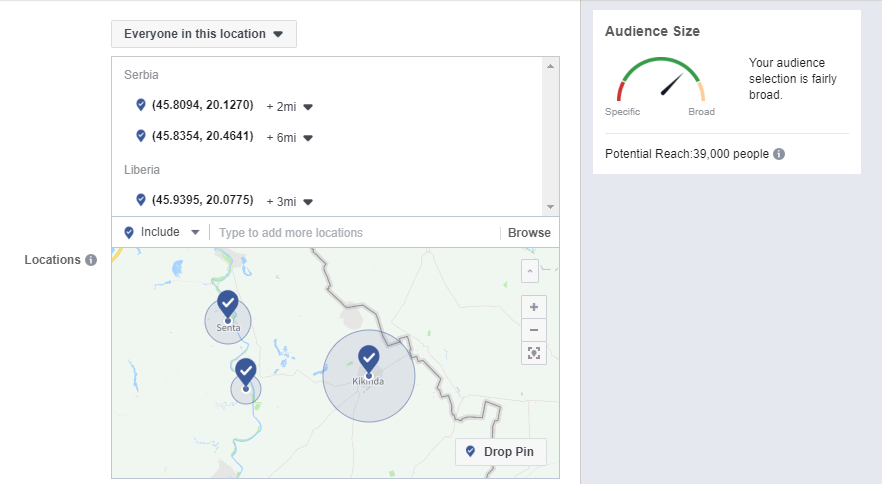This screenshot has width=882, height=484.
Task: Zoom out on the map
Action: [x=533, y=330]
